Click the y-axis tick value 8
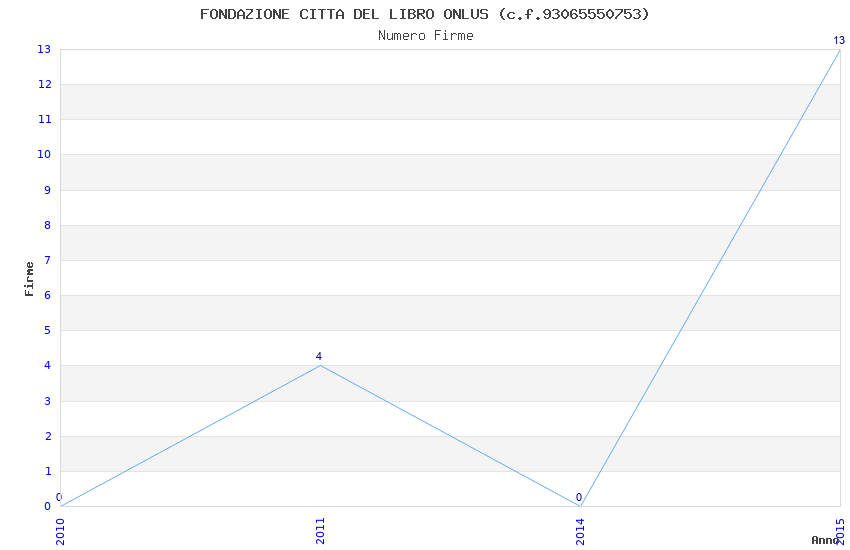 (x=48, y=225)
